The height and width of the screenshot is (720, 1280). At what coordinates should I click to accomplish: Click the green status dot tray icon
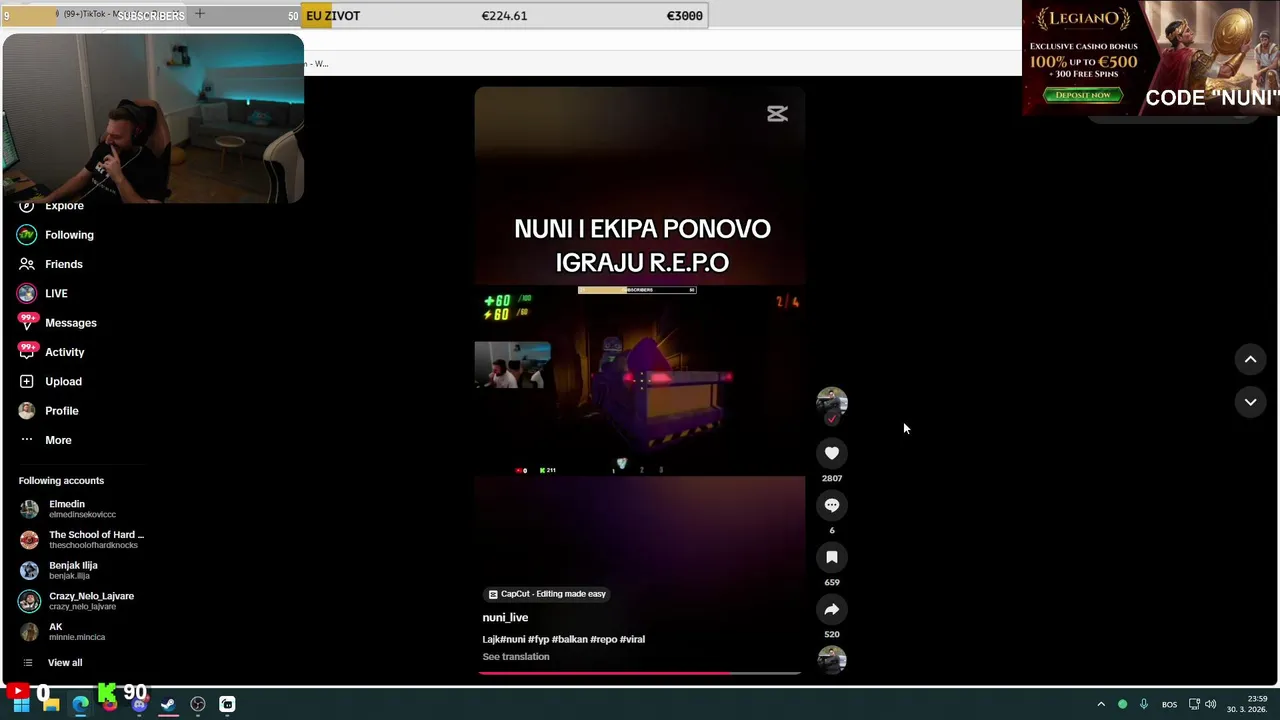click(1122, 704)
